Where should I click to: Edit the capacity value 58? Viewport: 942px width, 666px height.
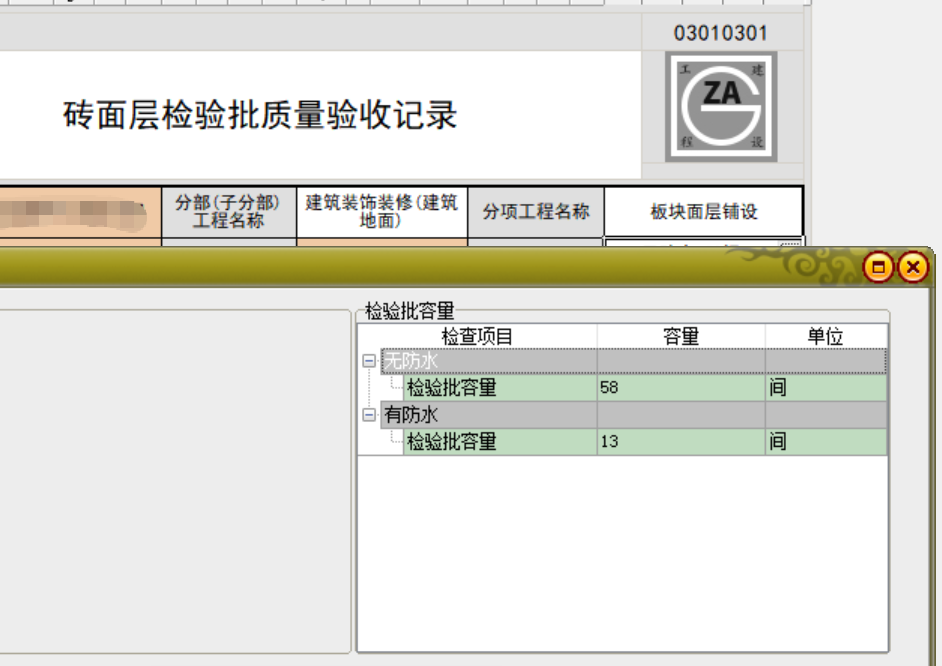680,388
